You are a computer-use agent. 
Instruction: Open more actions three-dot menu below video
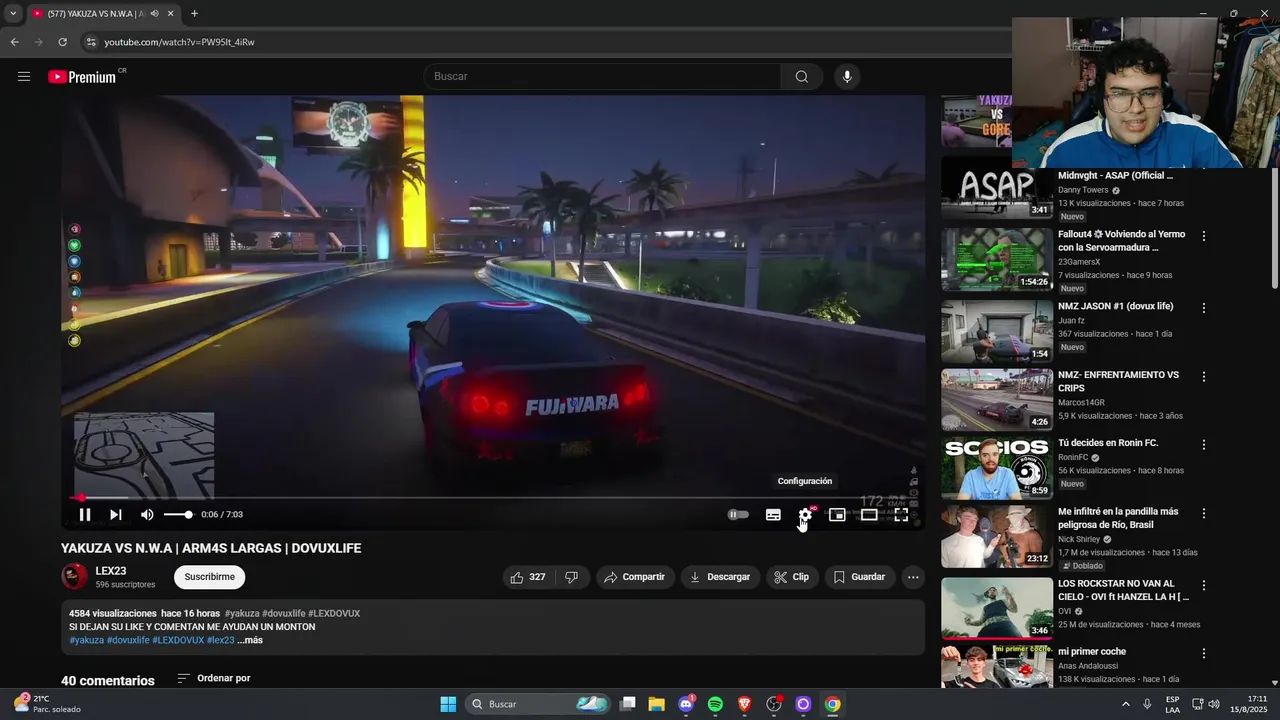point(912,577)
